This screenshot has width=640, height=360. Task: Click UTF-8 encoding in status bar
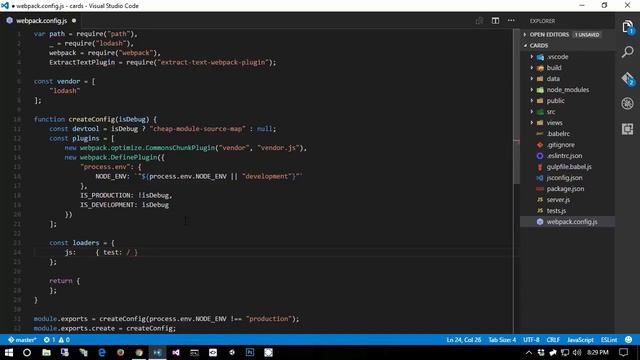tap(531, 340)
